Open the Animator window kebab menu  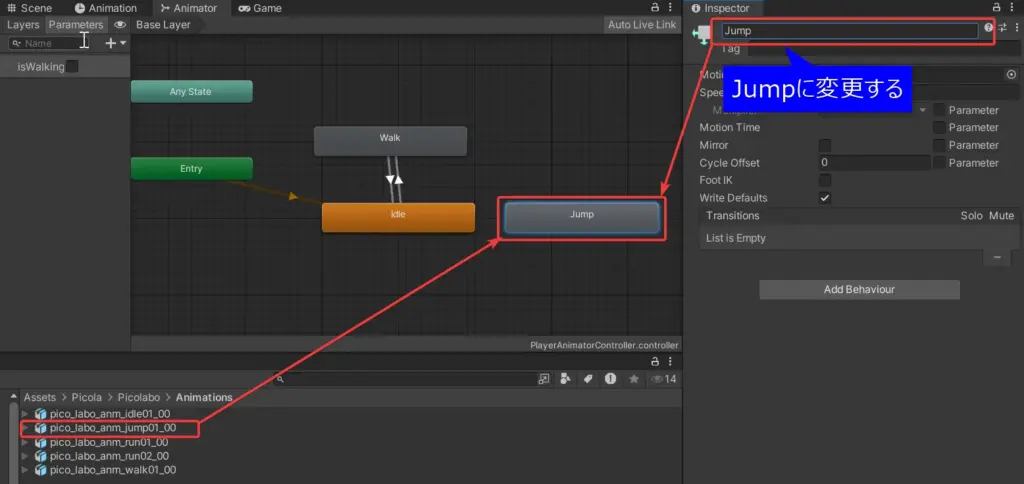point(670,8)
